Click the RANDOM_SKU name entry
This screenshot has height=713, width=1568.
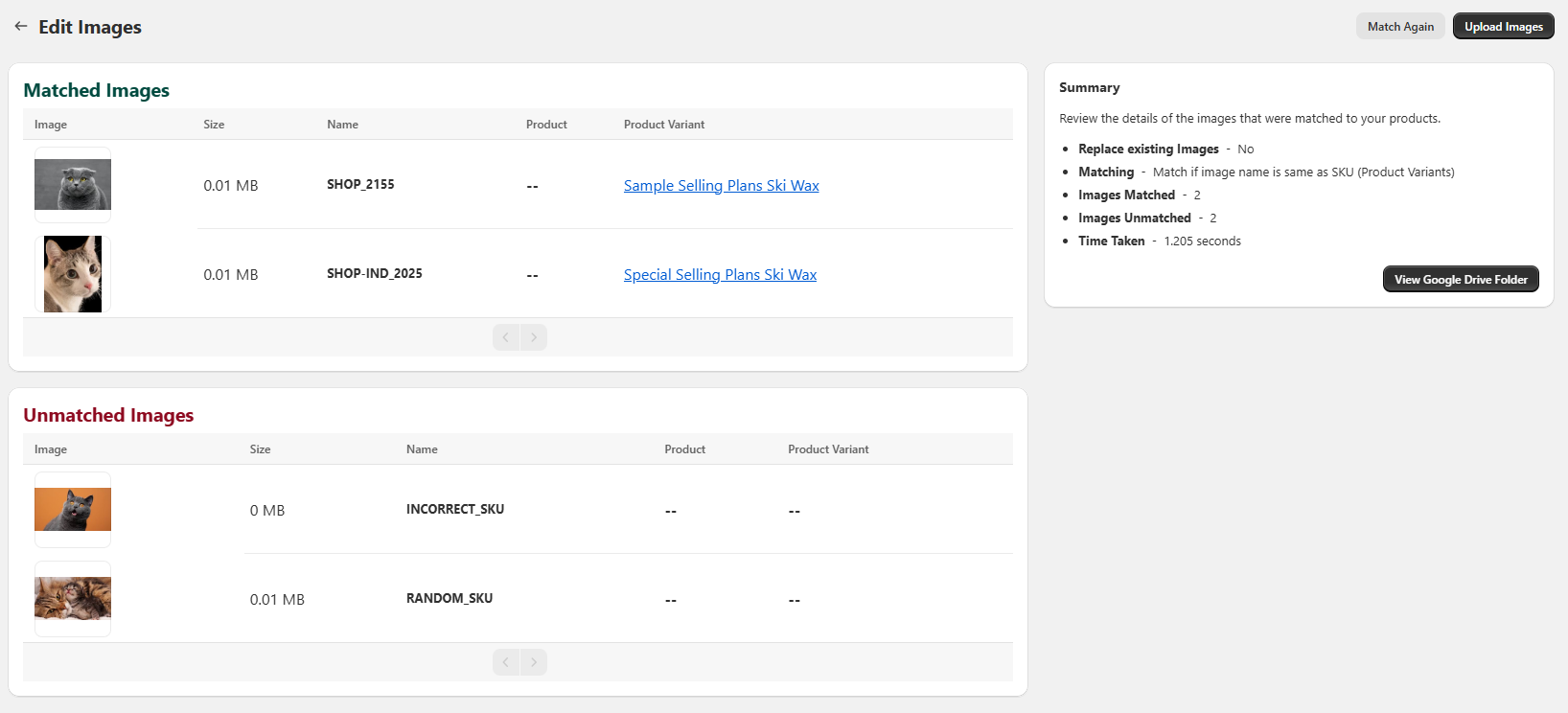(449, 599)
